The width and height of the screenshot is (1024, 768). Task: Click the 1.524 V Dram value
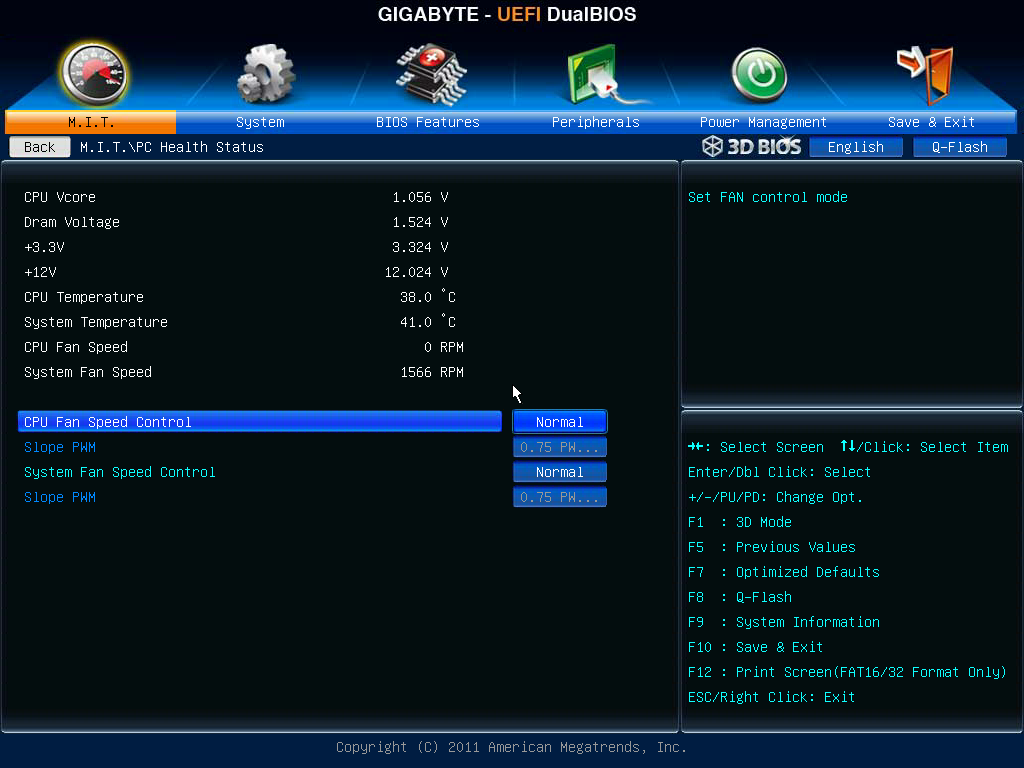(x=420, y=222)
